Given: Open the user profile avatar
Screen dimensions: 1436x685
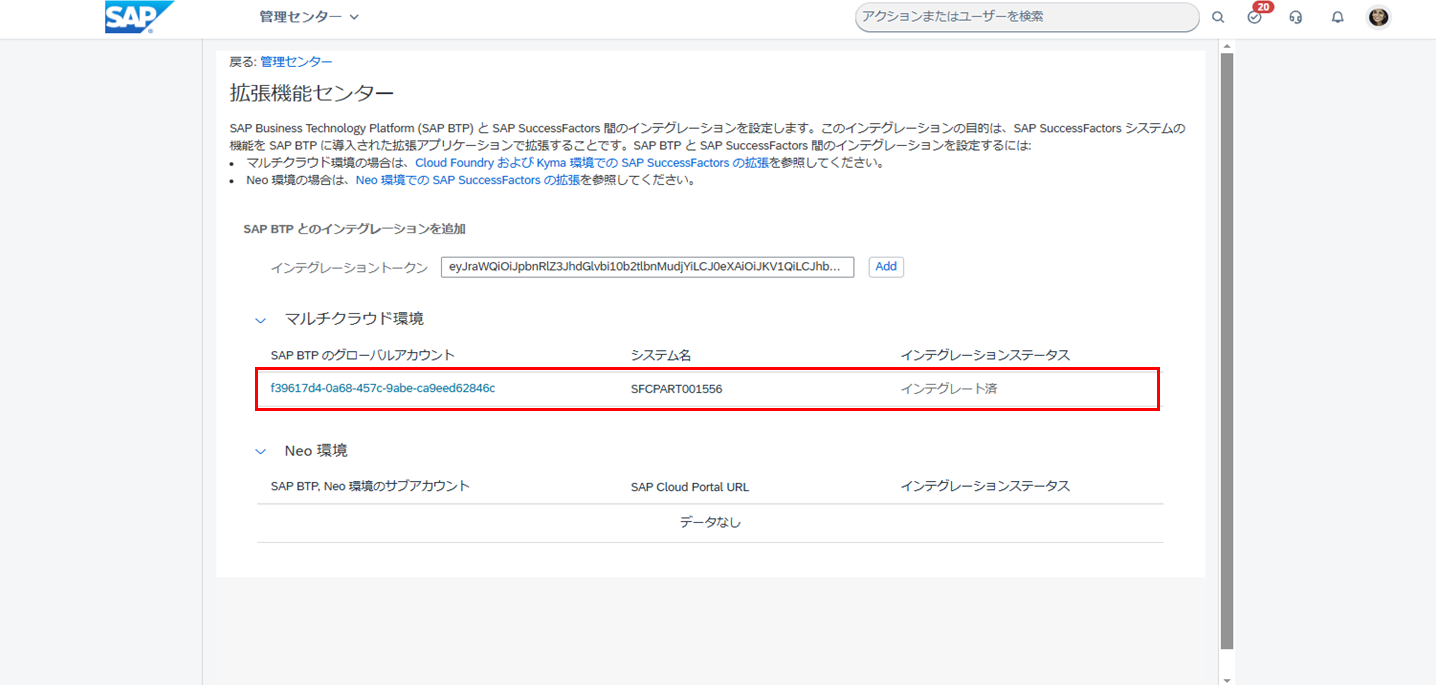Looking at the screenshot, I should 1379,17.
